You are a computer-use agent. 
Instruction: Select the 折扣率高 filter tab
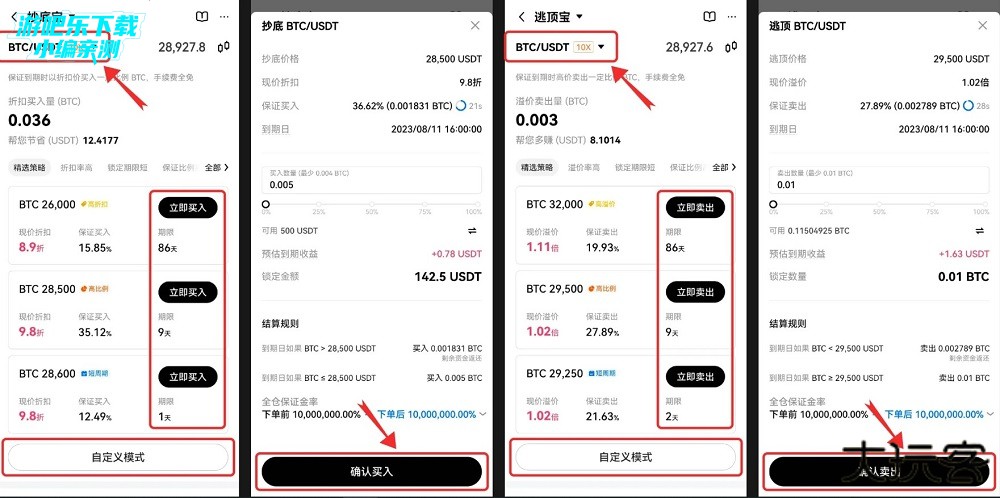(77, 168)
